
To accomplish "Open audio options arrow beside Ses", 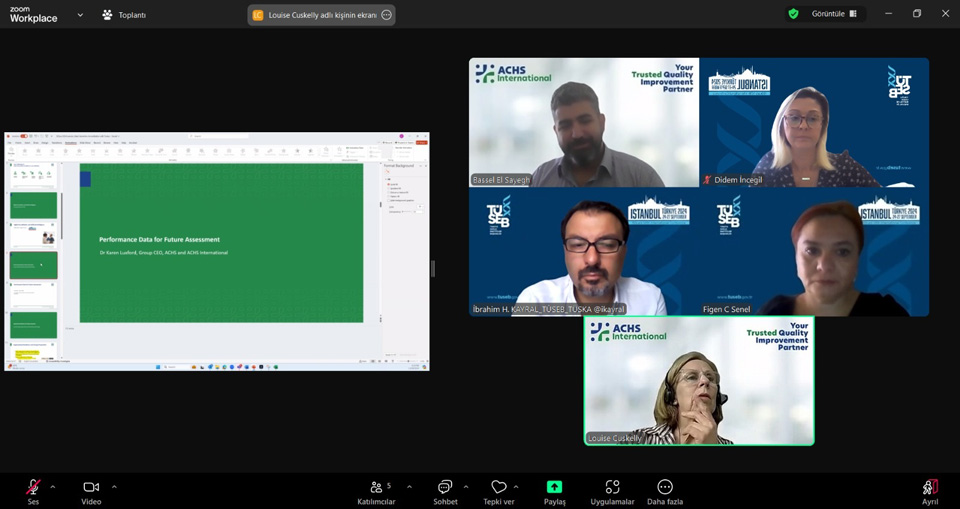I will tap(53, 487).
